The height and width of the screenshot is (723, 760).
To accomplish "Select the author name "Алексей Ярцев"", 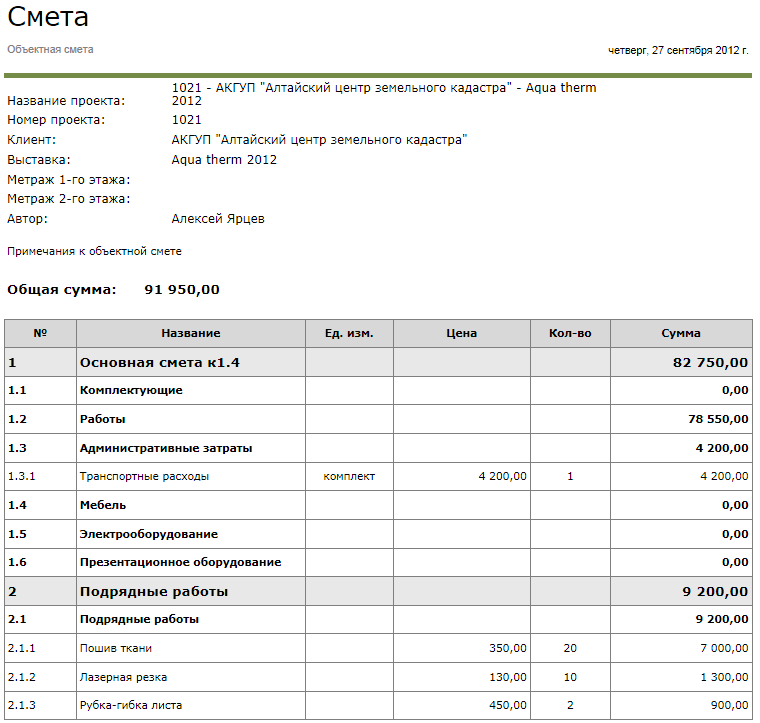I will 218,218.
